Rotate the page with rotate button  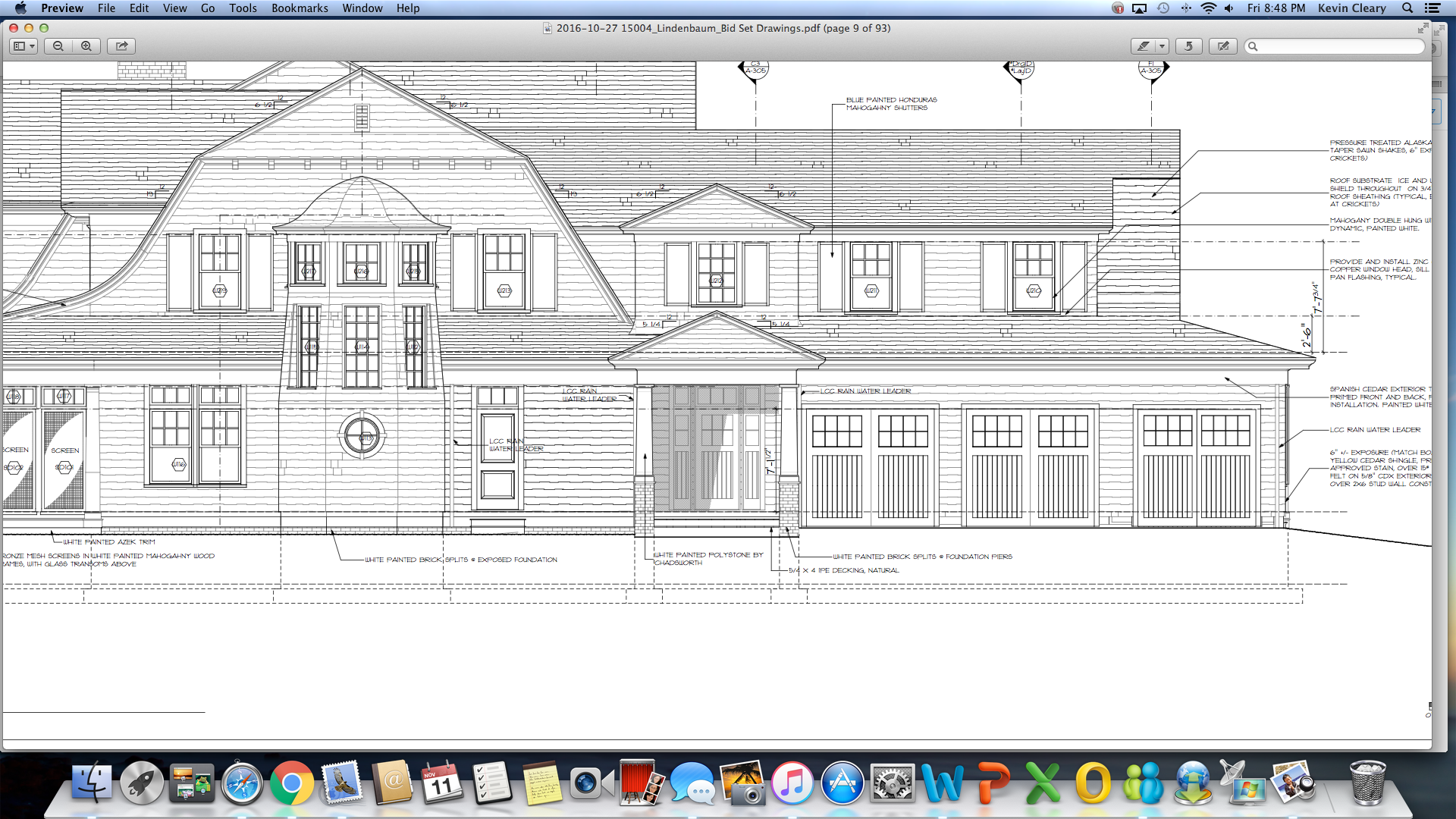pyautogui.click(x=1188, y=46)
